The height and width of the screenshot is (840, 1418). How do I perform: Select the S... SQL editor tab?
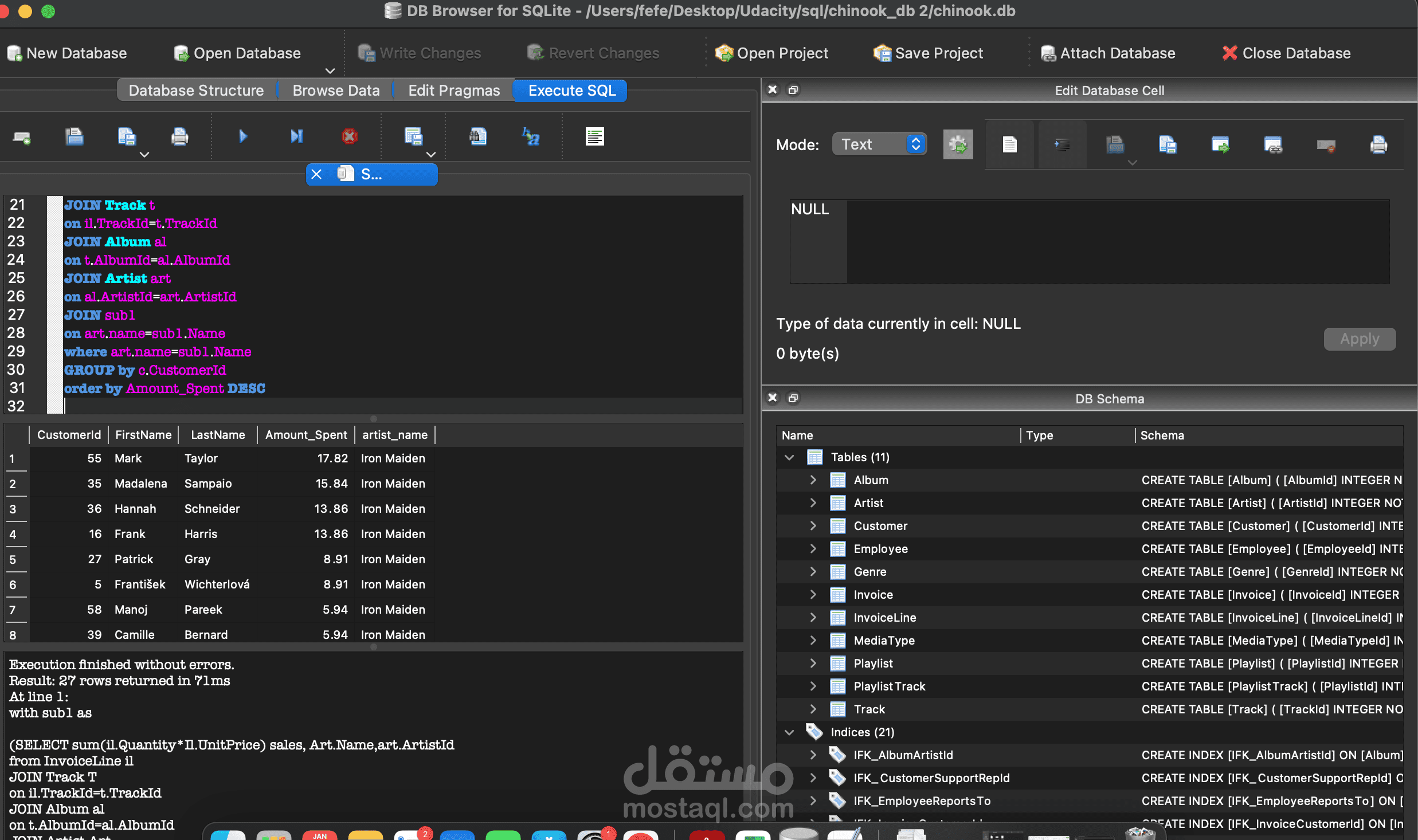tap(371, 174)
